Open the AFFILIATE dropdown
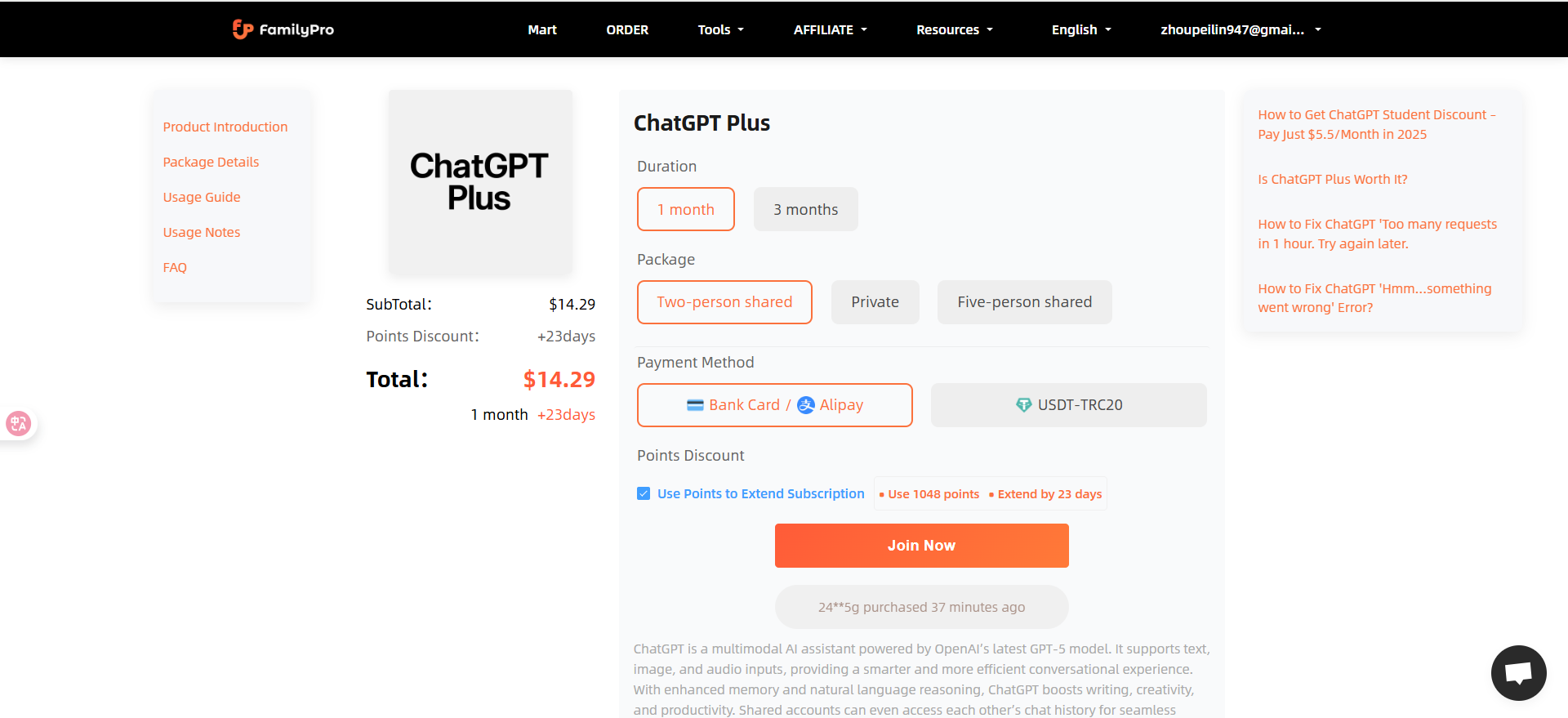1568x718 pixels. point(830,29)
